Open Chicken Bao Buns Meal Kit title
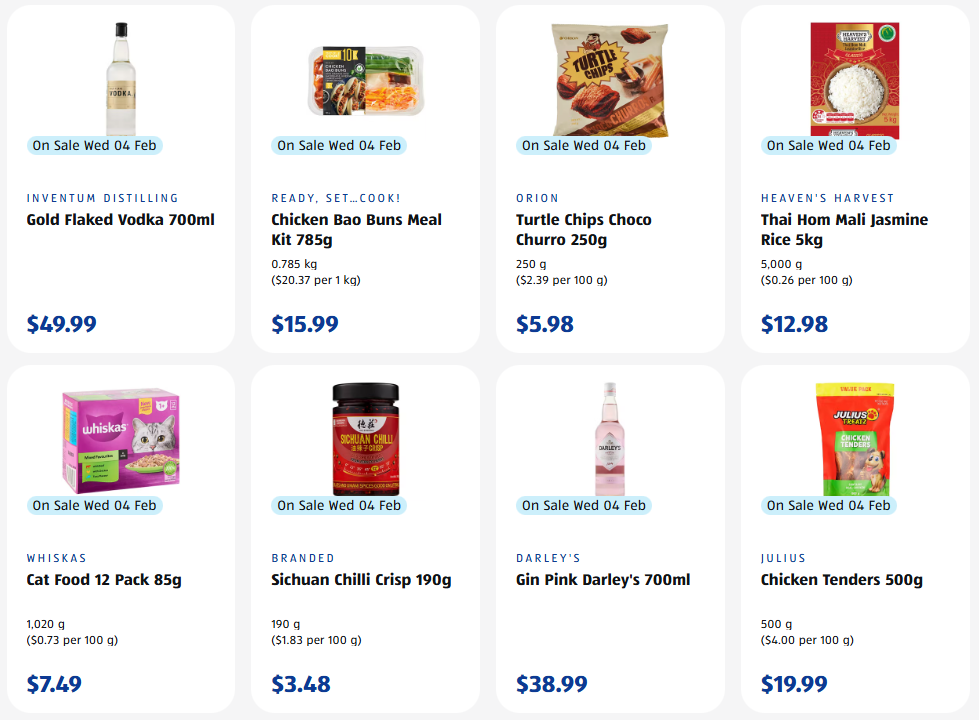Image resolution: width=979 pixels, height=720 pixels. [356, 230]
